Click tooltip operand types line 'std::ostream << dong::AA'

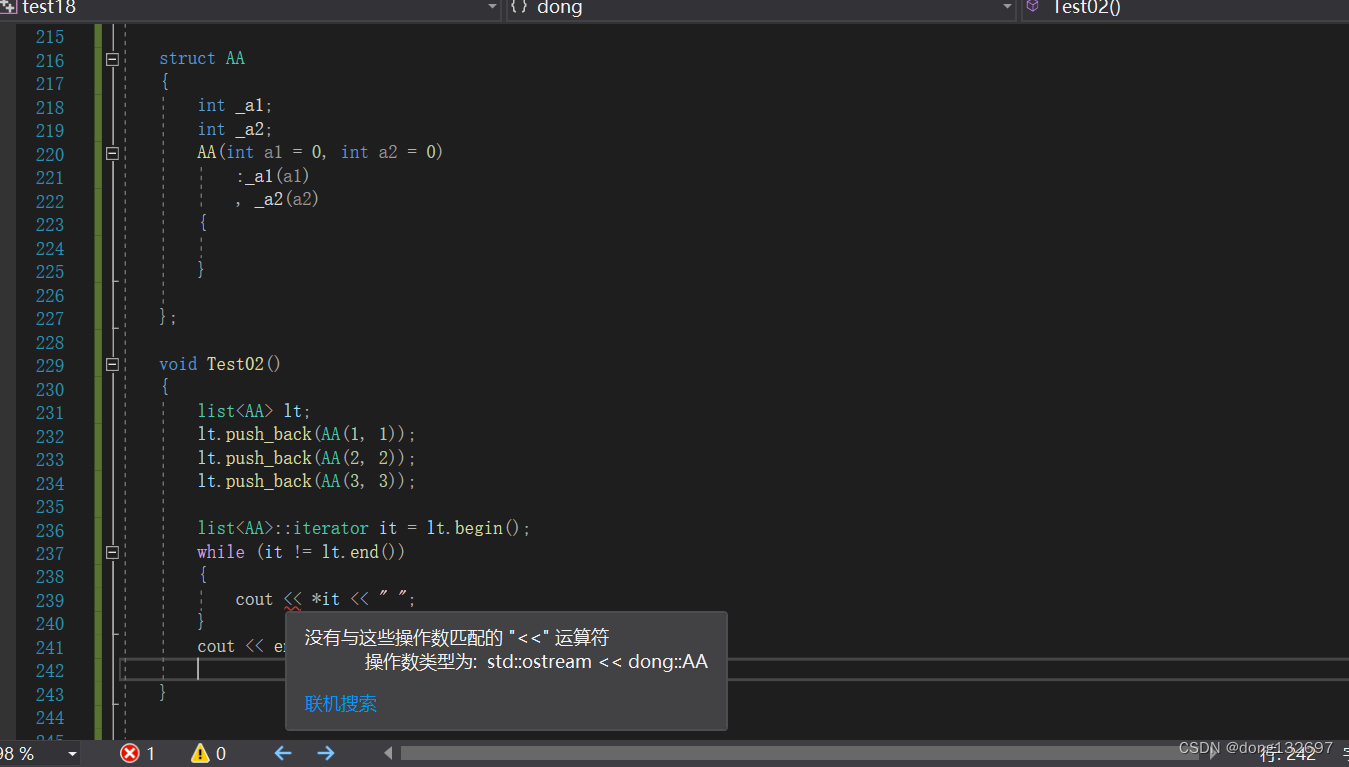coord(597,662)
